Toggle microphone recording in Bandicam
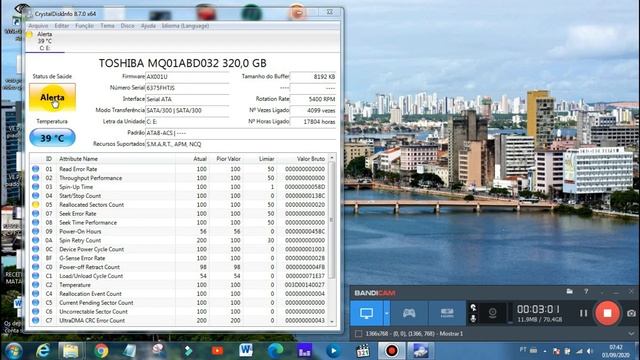640x360 pixels. (473, 318)
